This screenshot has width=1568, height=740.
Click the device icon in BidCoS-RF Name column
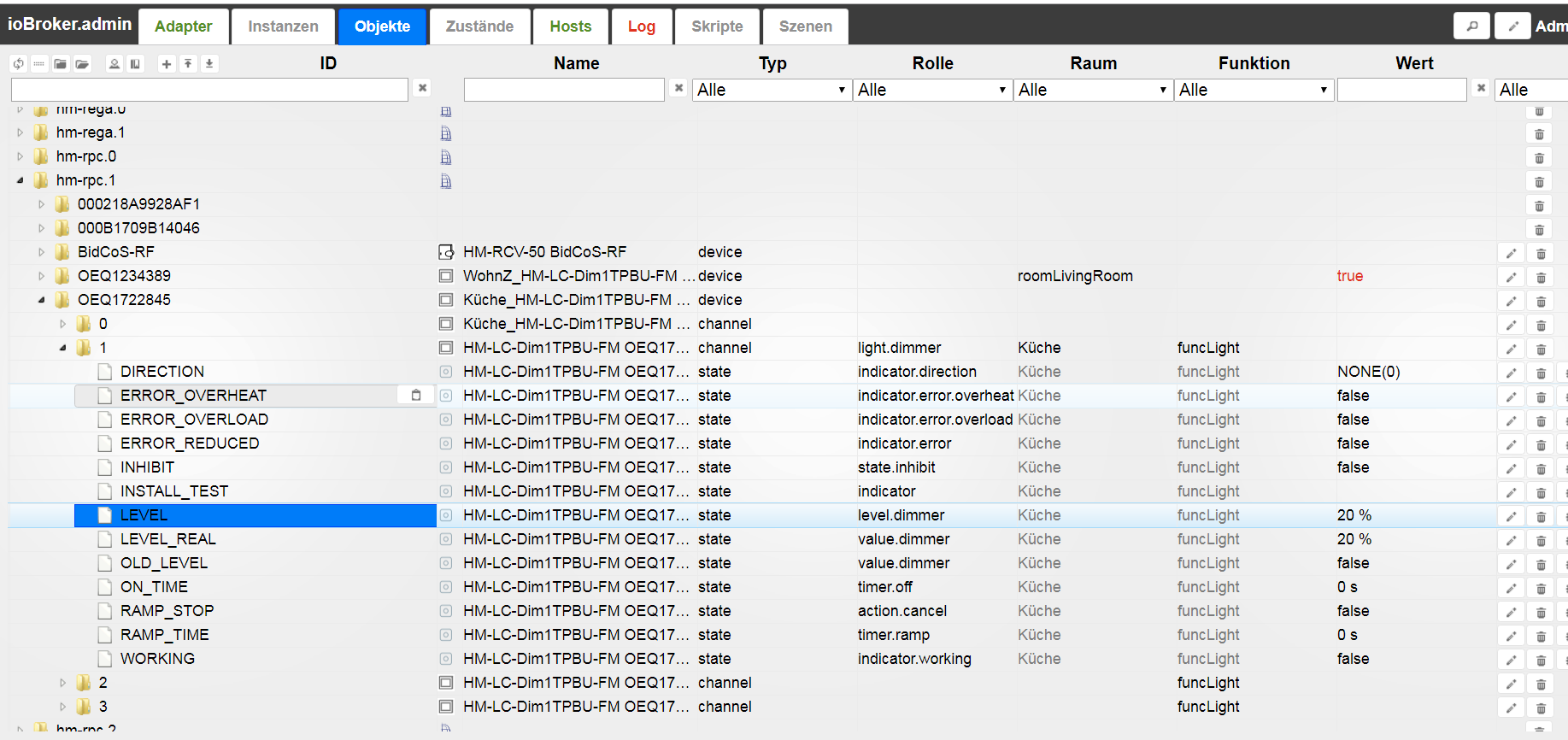446,252
